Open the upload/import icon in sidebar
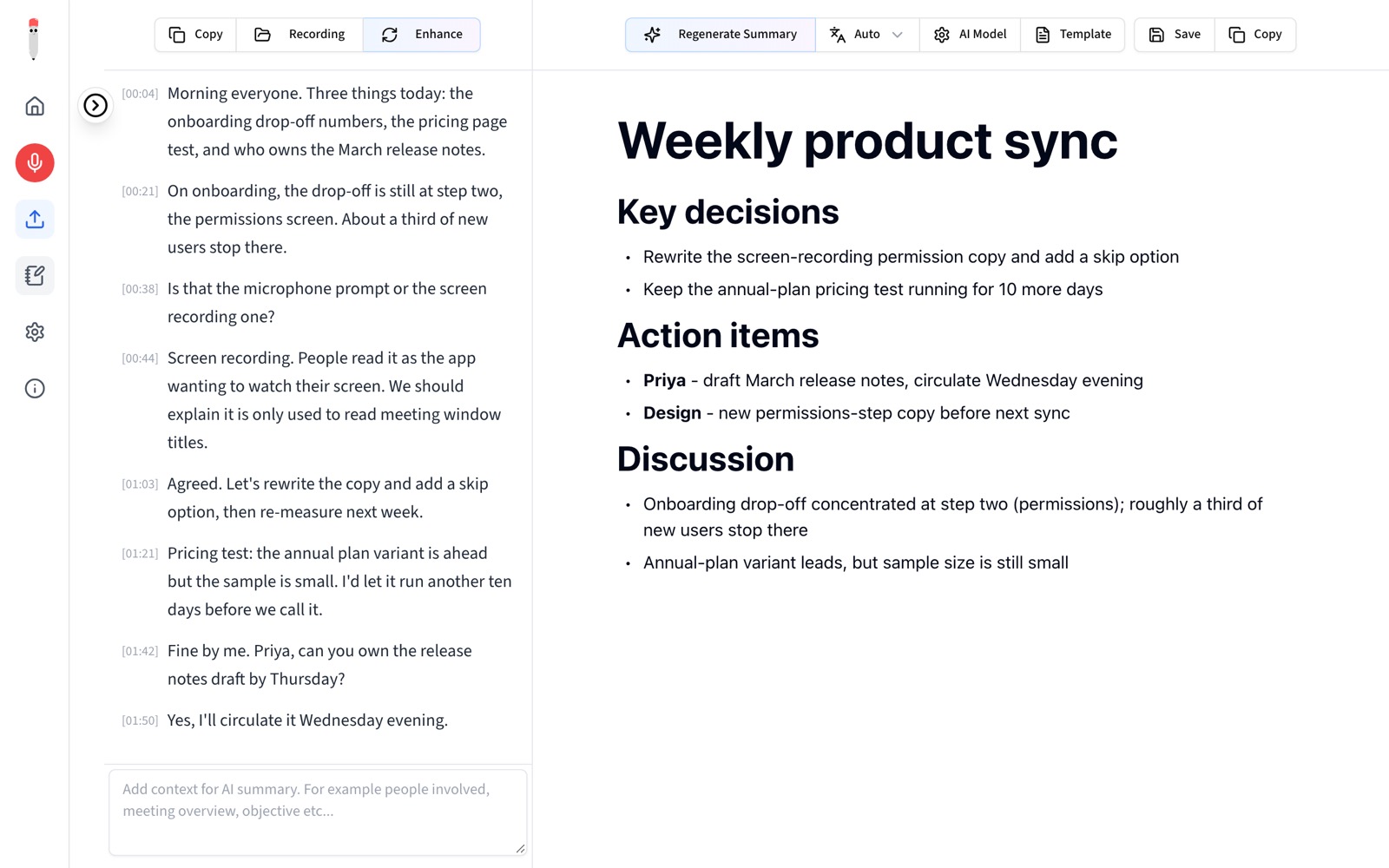This screenshot has height=868, width=1389. (35, 219)
